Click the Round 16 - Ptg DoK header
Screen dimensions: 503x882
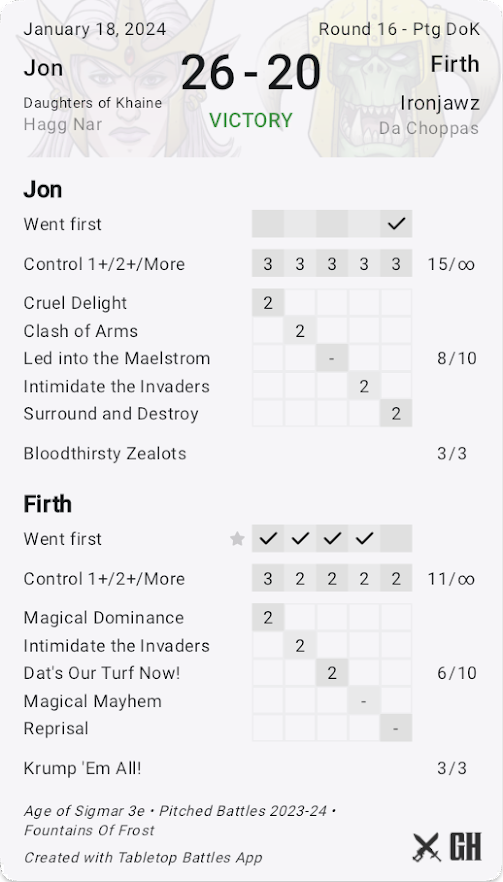coord(399,29)
